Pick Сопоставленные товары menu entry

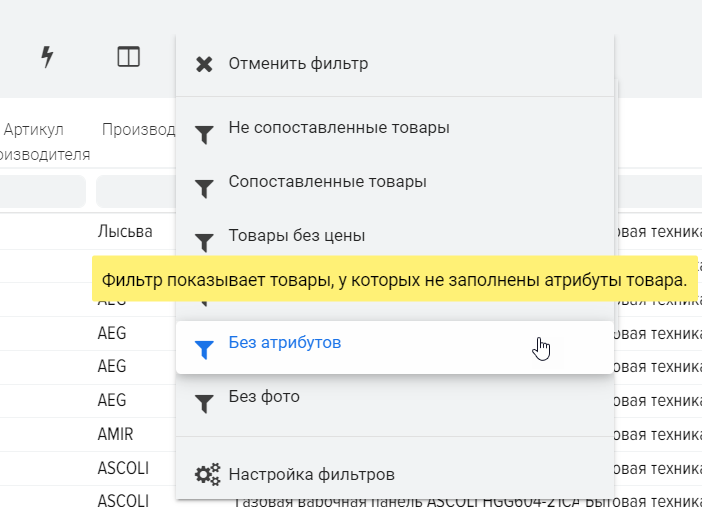[327, 182]
